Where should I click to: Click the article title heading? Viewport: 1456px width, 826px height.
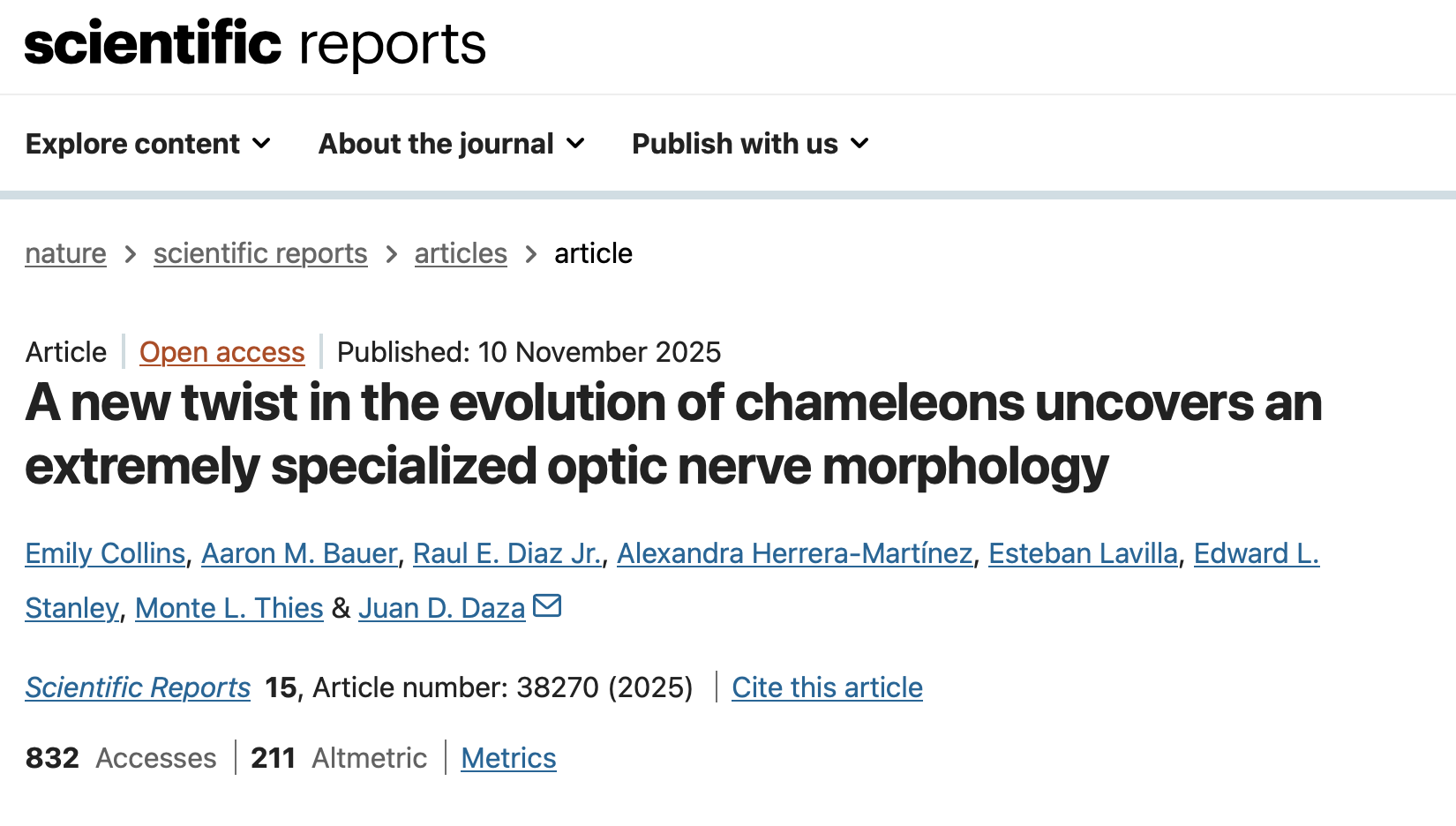(673, 434)
